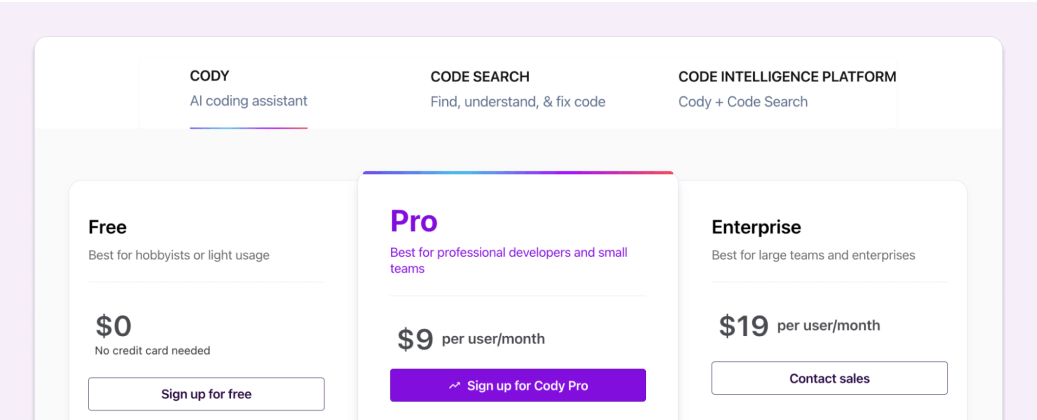The height and width of the screenshot is (420, 1037).
Task: Click 'Best for hobbyists or light usage' text
Action: click(179, 255)
